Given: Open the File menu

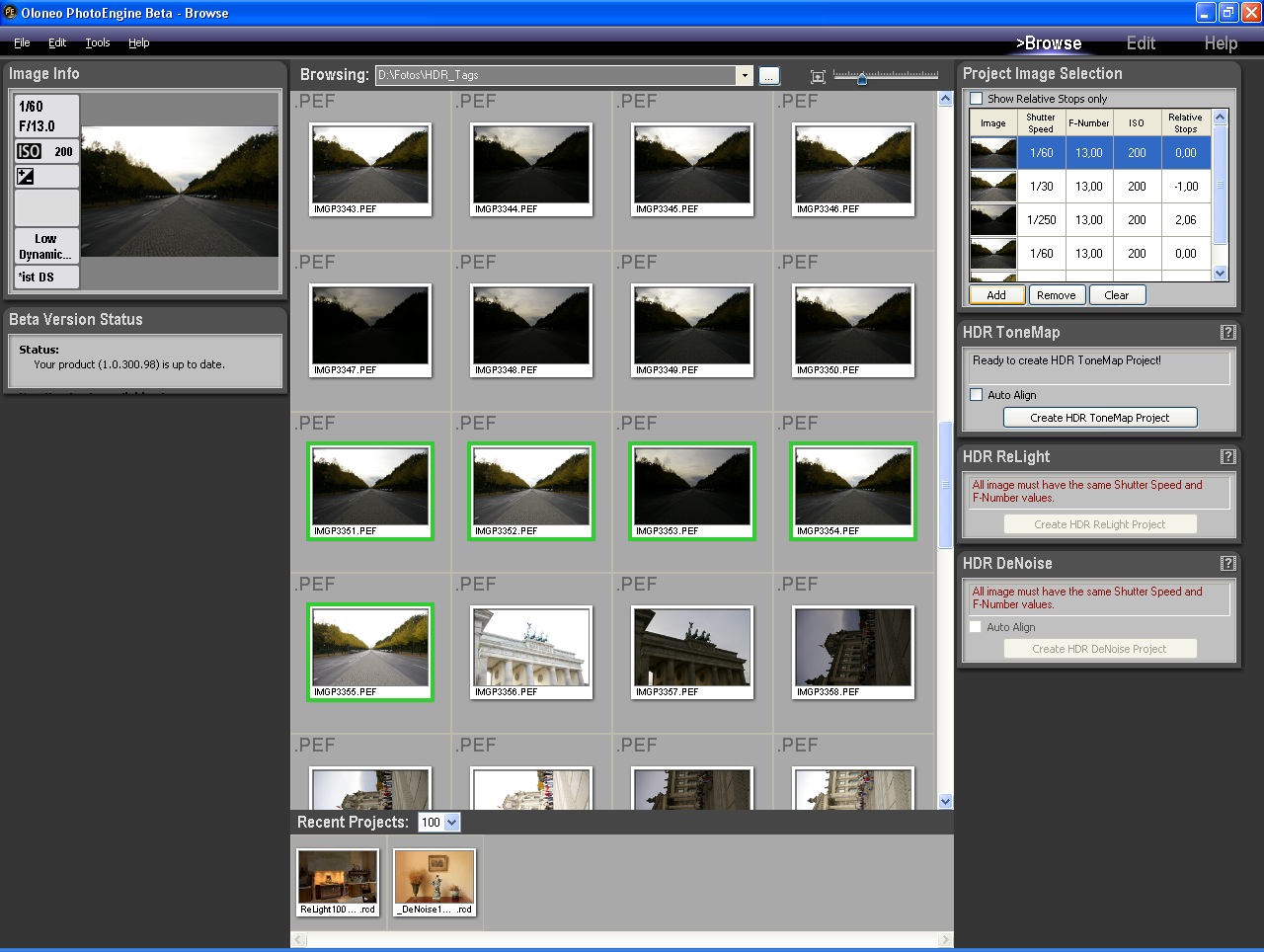Looking at the screenshot, I should point(21,42).
